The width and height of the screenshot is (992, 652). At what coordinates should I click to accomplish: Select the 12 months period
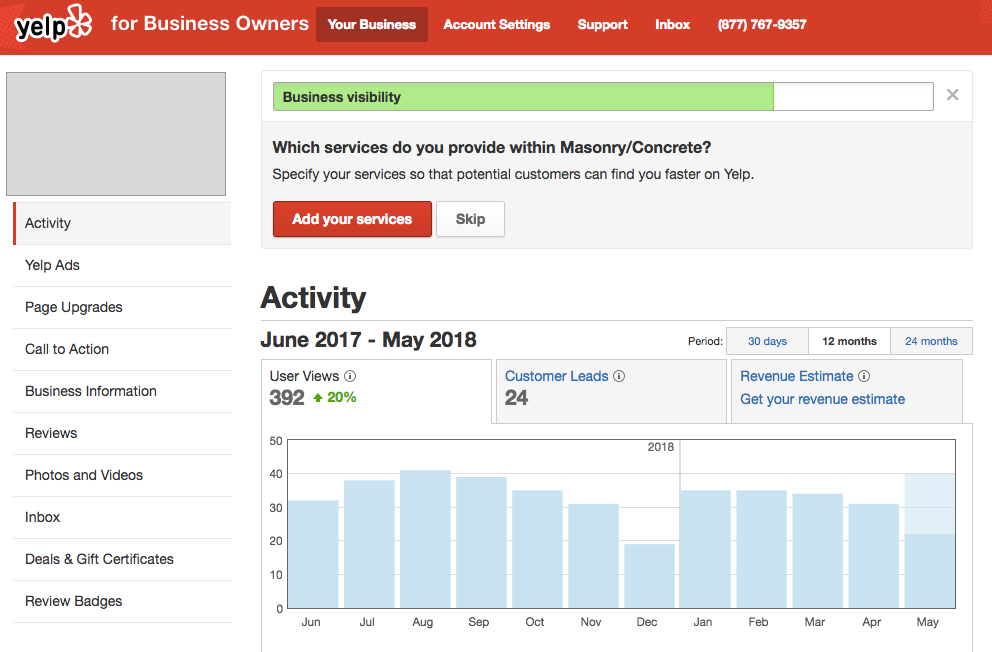click(x=850, y=341)
